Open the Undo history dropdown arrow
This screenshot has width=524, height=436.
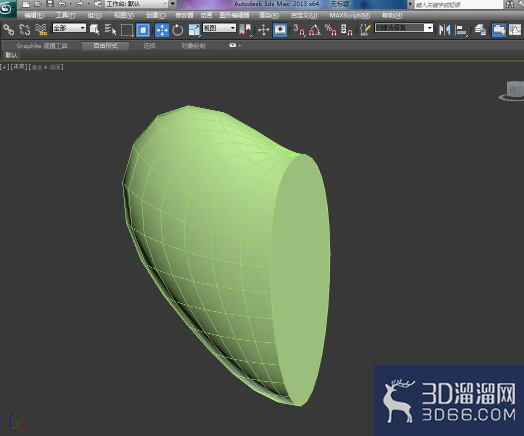(x=71, y=4)
